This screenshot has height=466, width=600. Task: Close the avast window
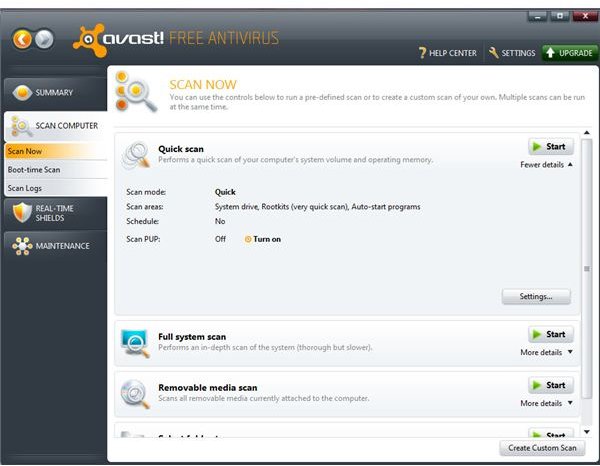(585, 16)
